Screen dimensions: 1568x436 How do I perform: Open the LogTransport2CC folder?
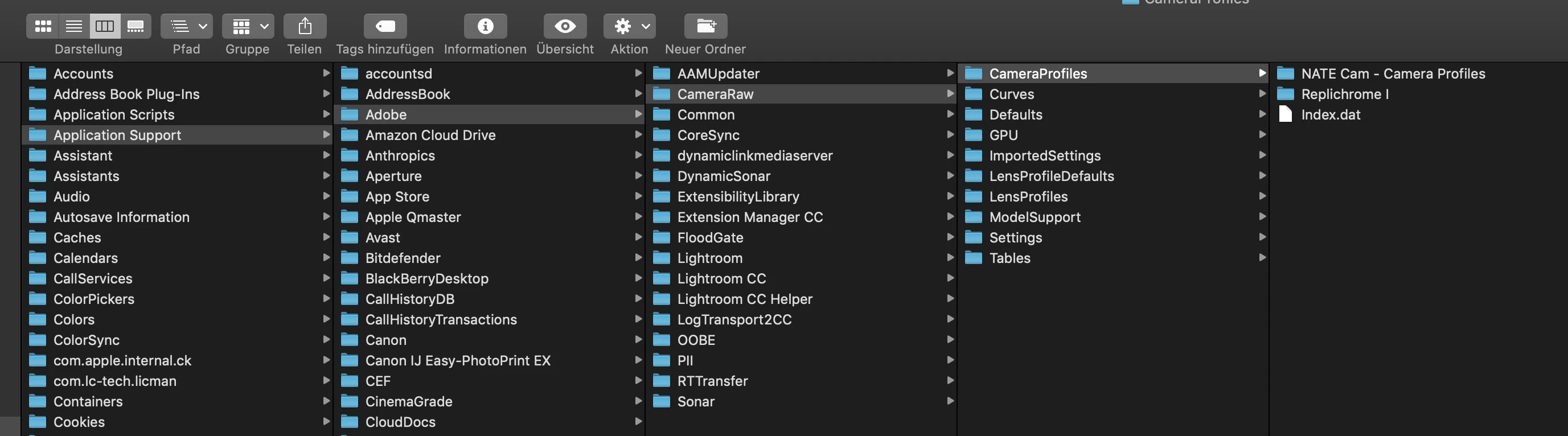[x=801, y=320]
